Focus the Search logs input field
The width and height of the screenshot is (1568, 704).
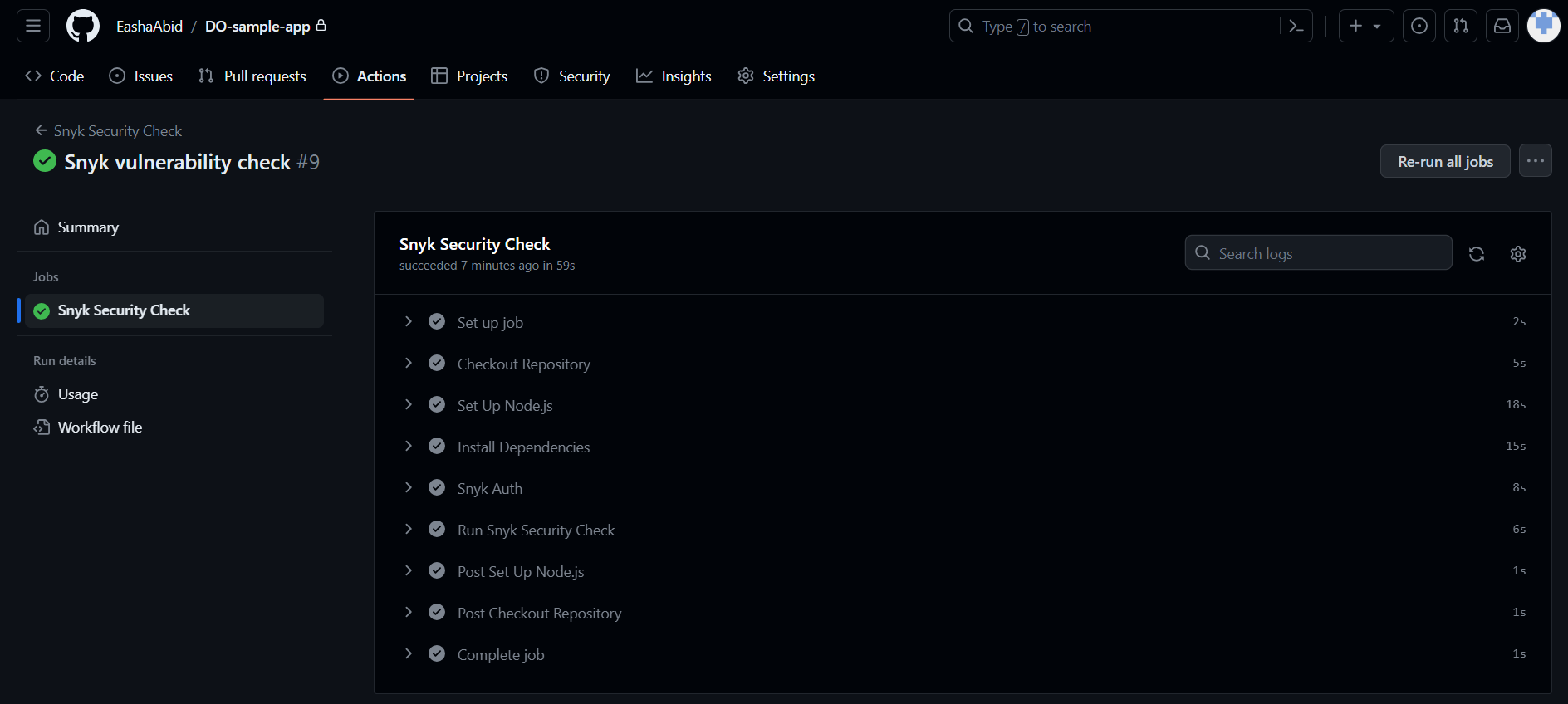click(x=1319, y=252)
